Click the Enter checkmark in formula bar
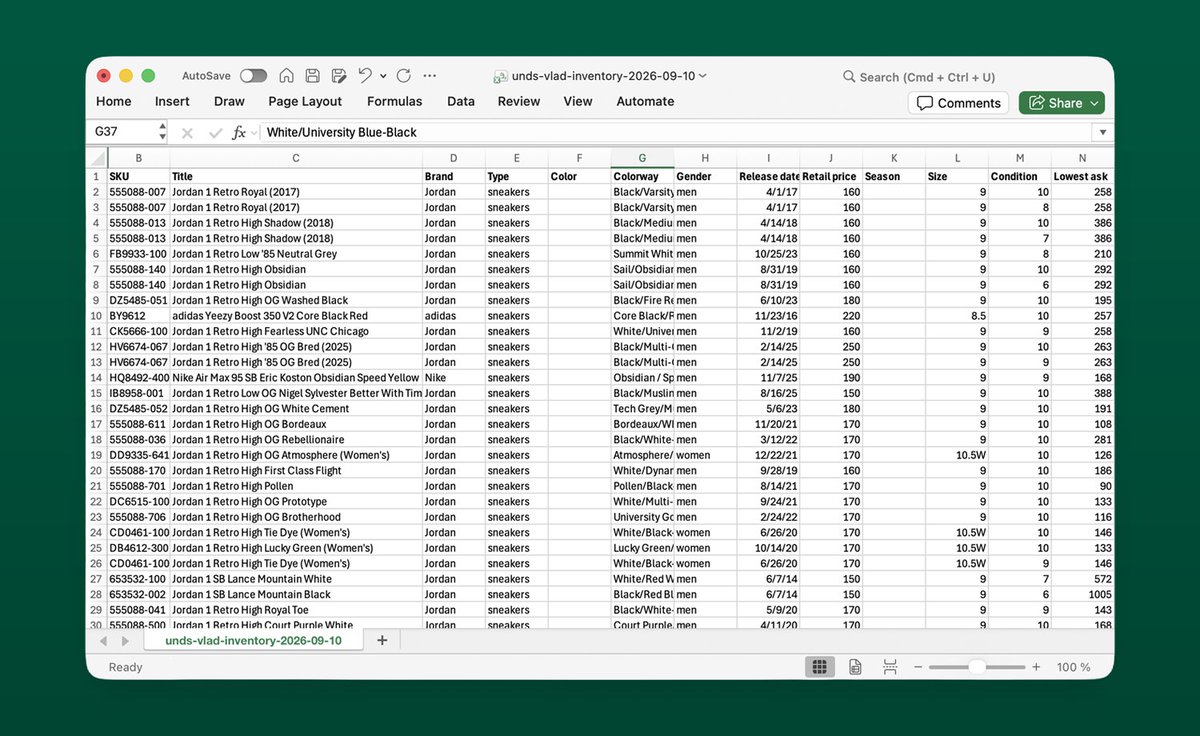Image resolution: width=1200 pixels, height=736 pixels. pos(215,132)
